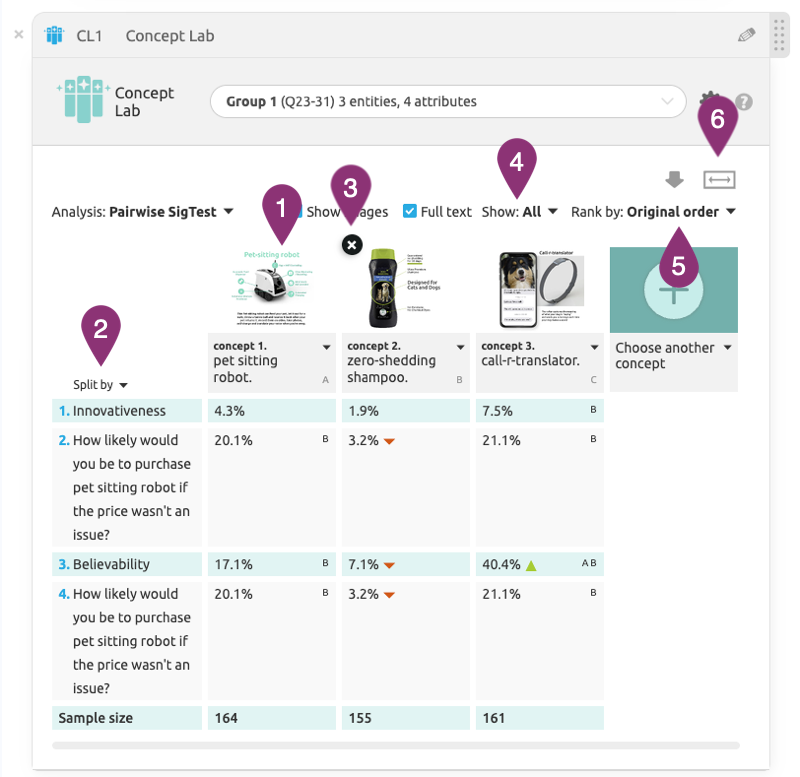The width and height of the screenshot is (800, 777).
Task: Click the Innovativeness attribute row label
Action: coord(119,411)
